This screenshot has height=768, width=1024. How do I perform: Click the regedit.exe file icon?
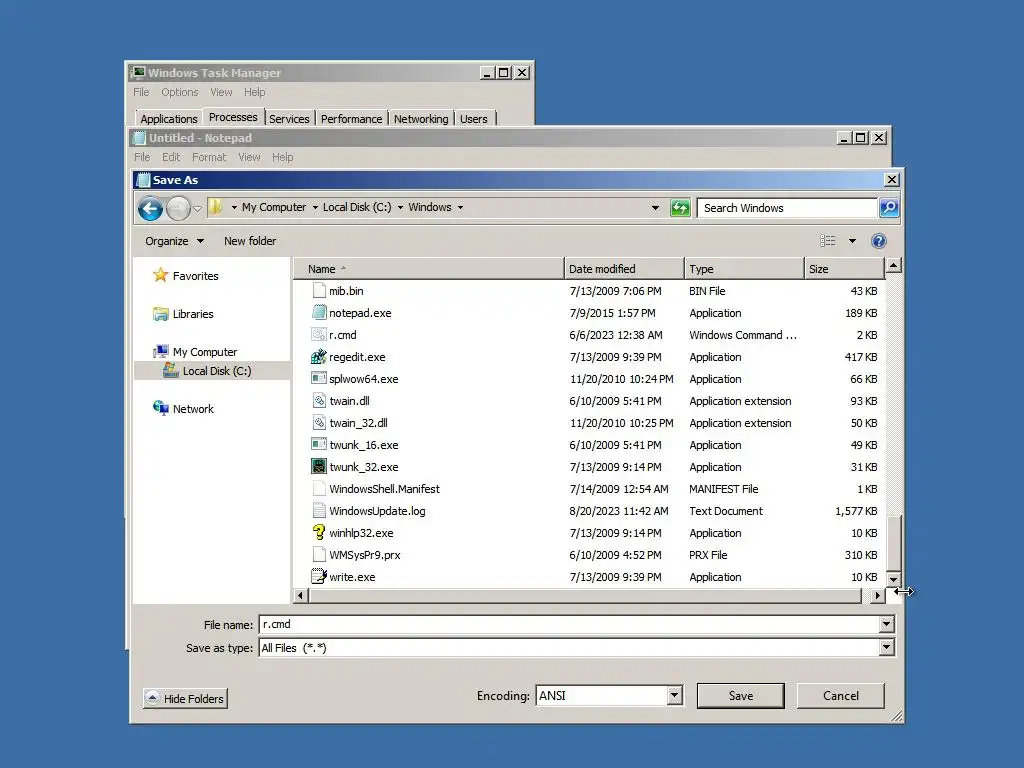pos(319,357)
